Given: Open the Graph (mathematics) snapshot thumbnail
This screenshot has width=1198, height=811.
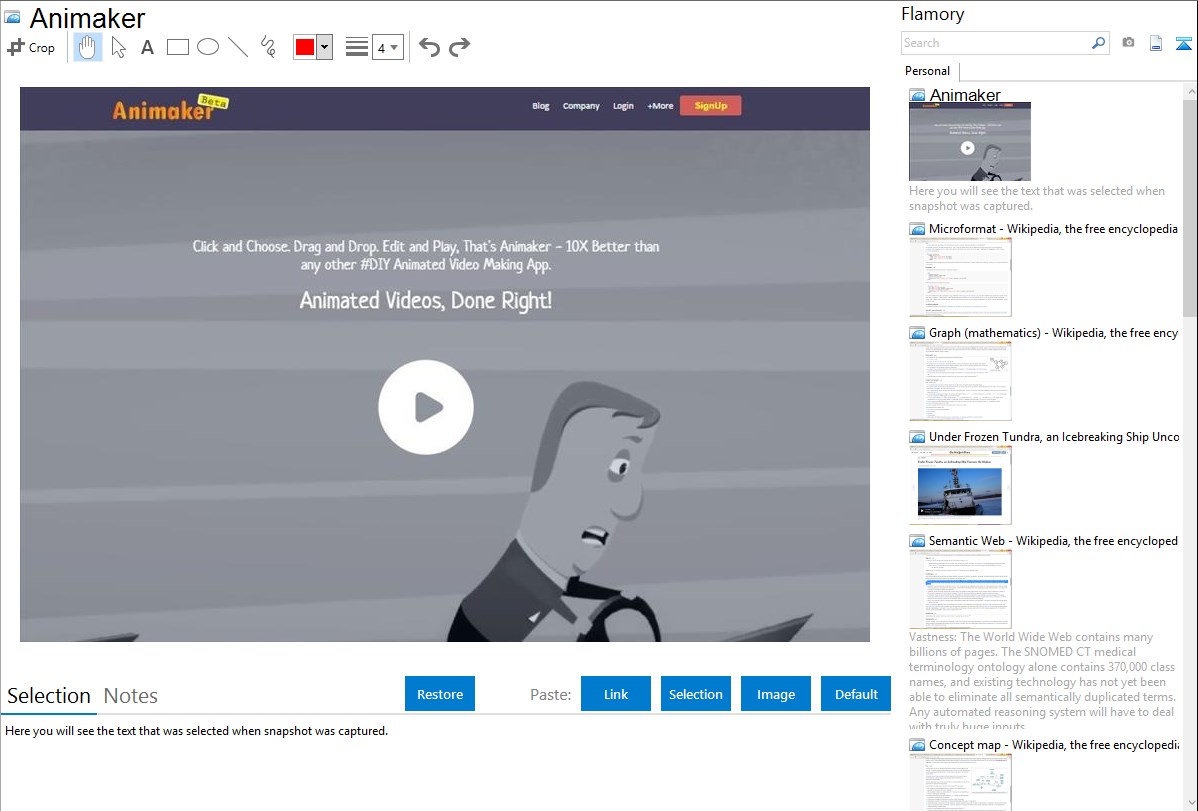Looking at the screenshot, I should [960, 381].
